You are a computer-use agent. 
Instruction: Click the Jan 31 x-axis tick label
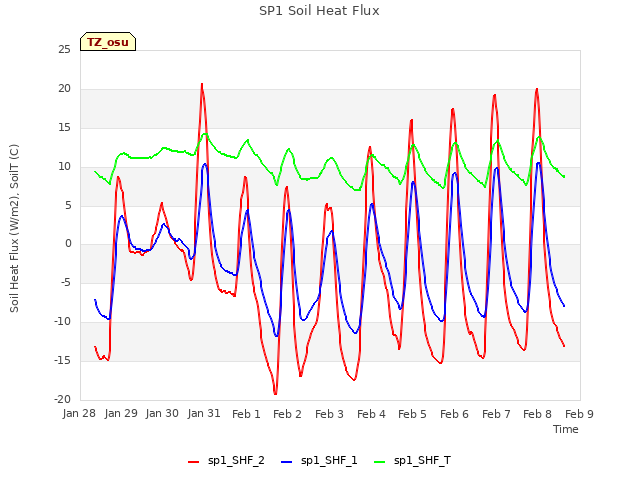(x=204, y=413)
